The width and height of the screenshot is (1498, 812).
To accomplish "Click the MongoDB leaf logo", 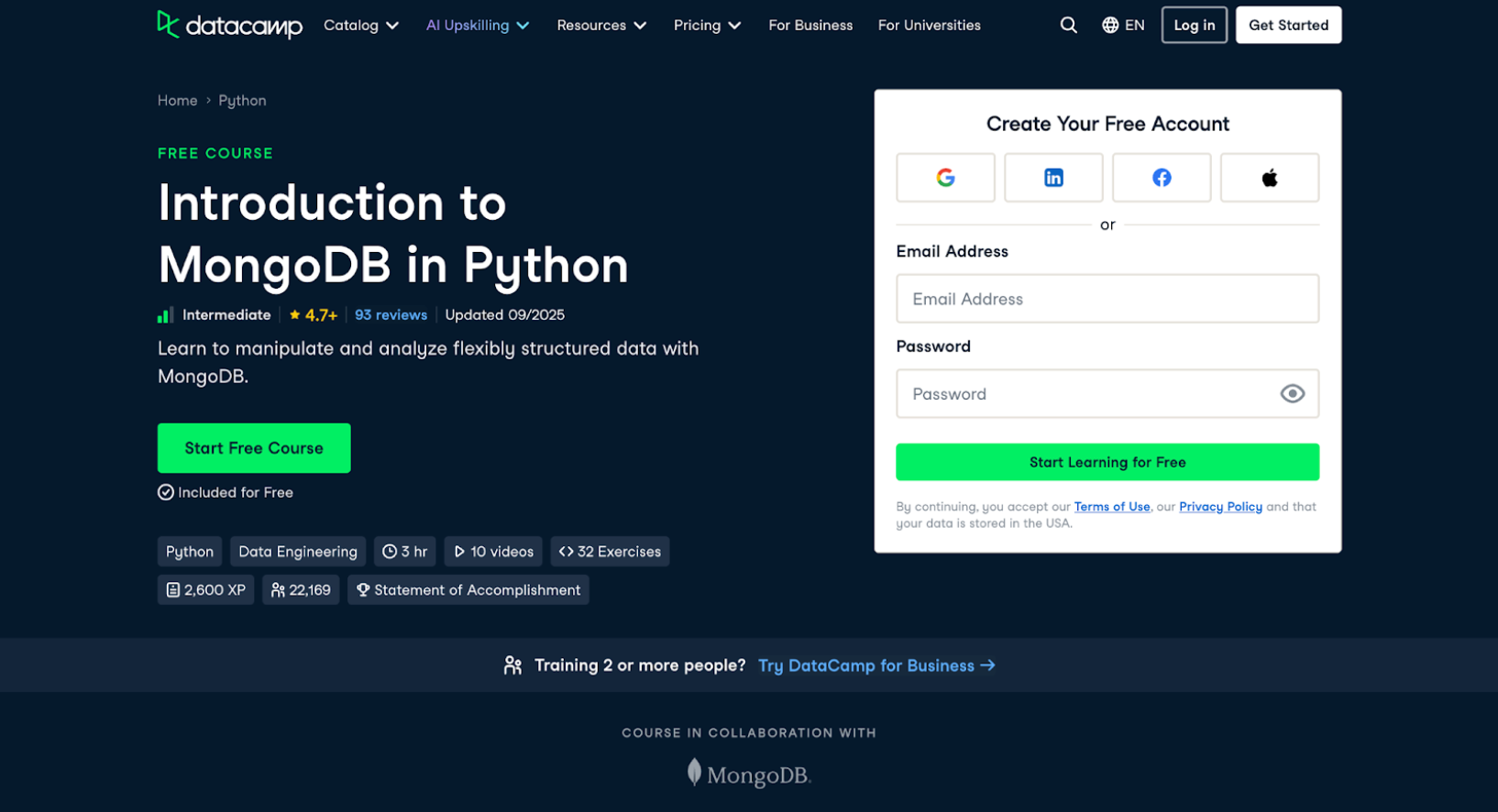I will tap(695, 773).
